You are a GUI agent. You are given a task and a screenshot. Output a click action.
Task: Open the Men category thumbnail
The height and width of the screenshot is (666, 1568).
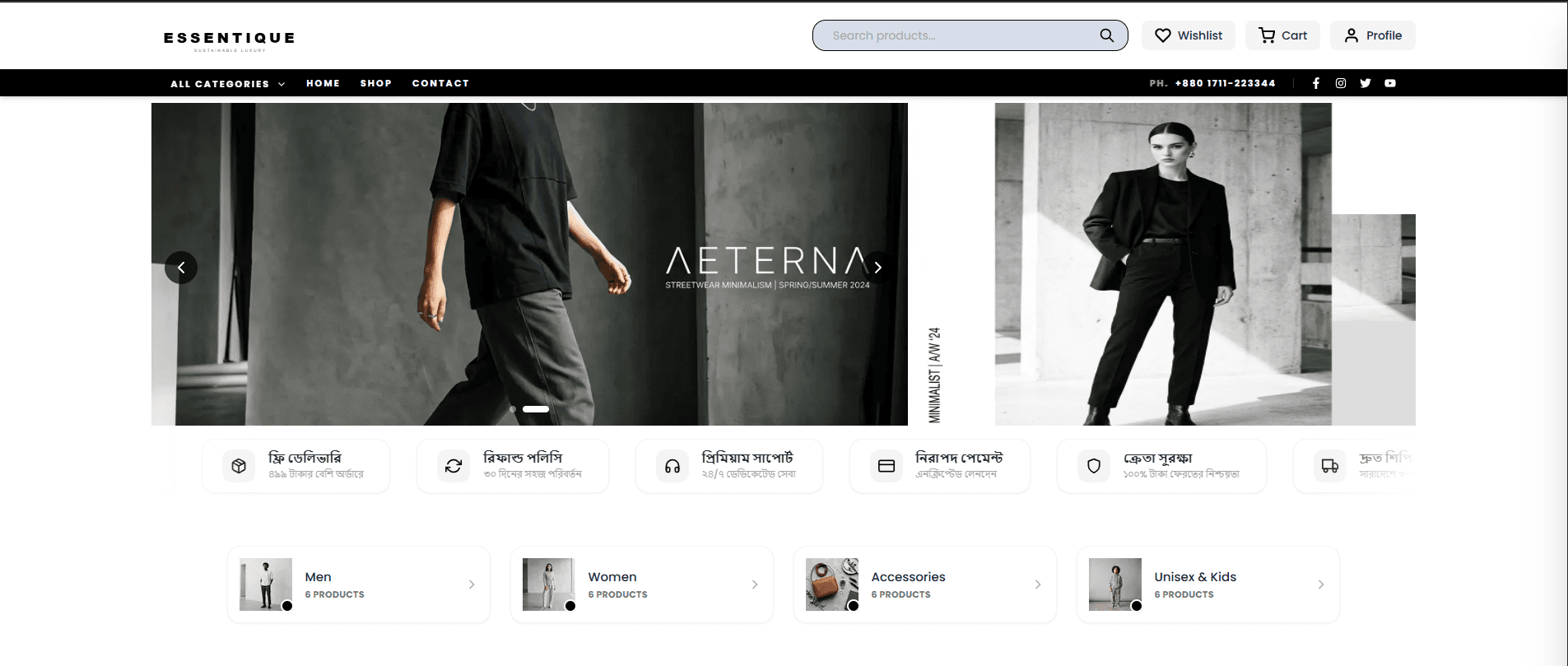[x=266, y=584]
